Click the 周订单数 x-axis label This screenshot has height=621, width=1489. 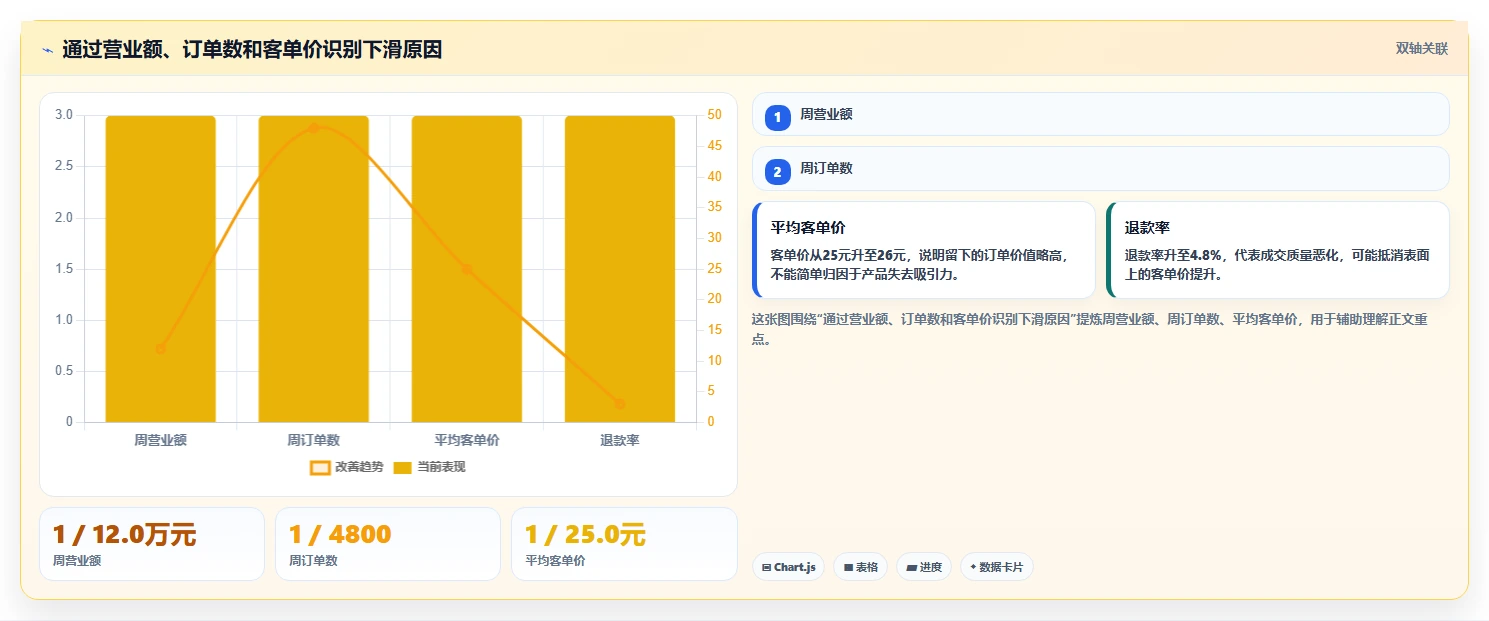[x=313, y=440]
